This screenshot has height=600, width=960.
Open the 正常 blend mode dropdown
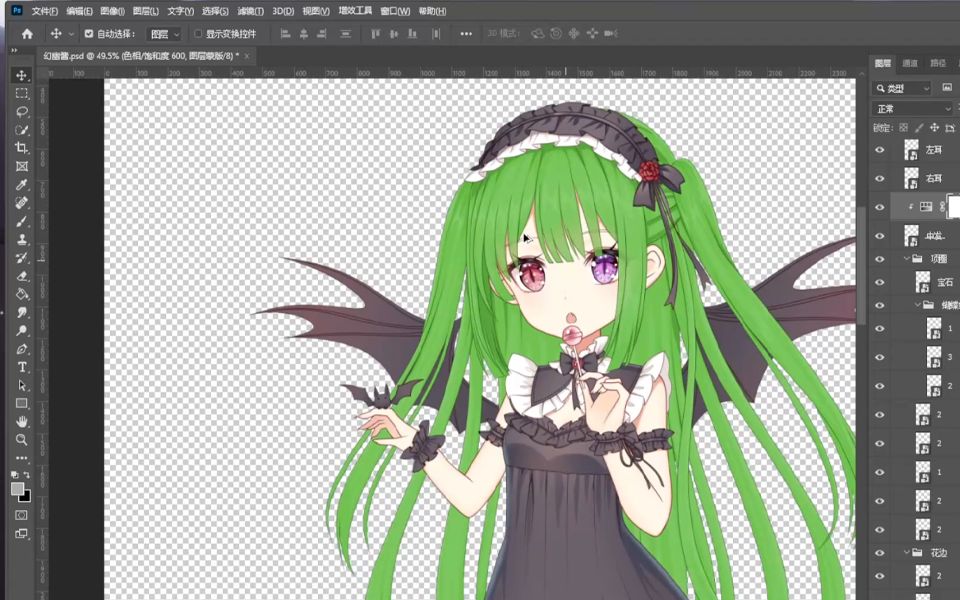point(913,108)
